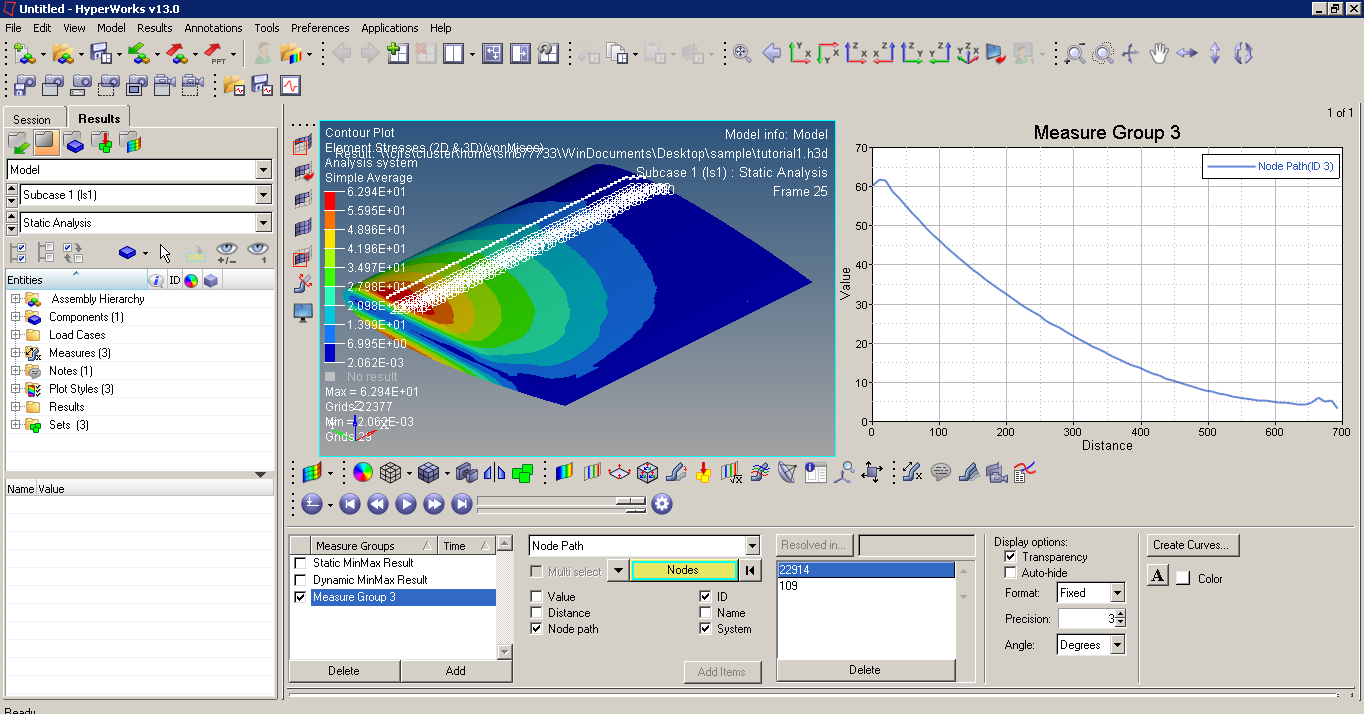
Task: Play the animation
Action: 405,504
